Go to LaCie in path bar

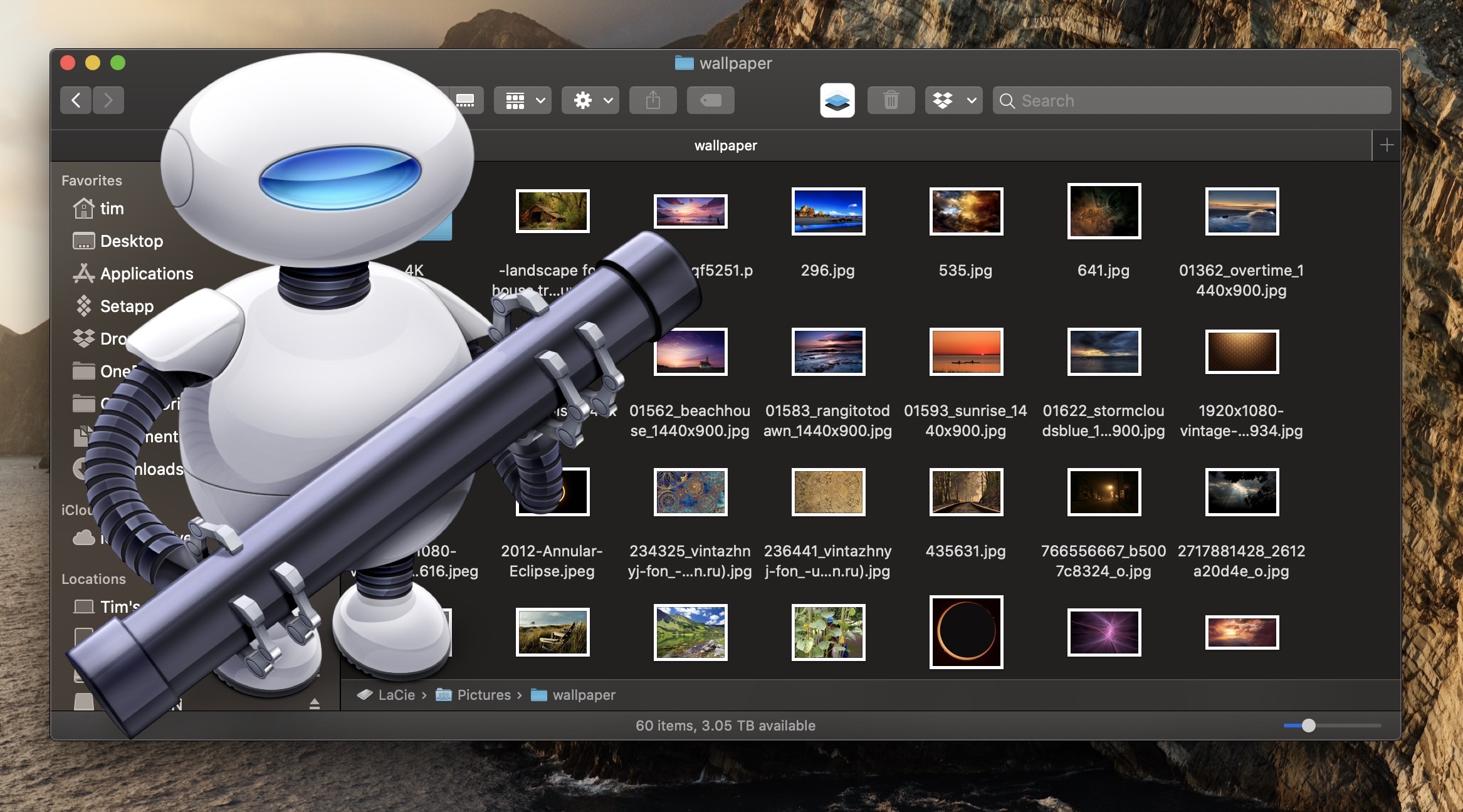(x=396, y=695)
